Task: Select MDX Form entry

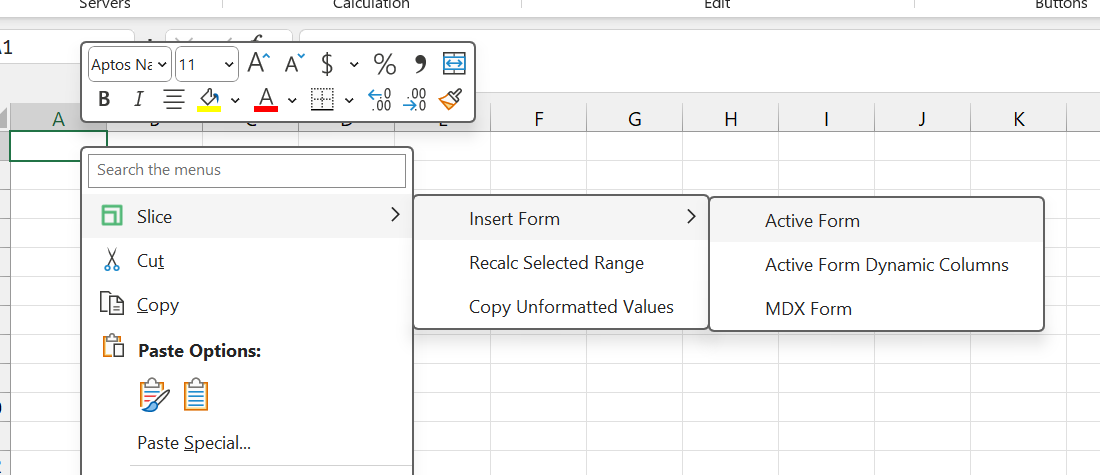Action: click(808, 309)
